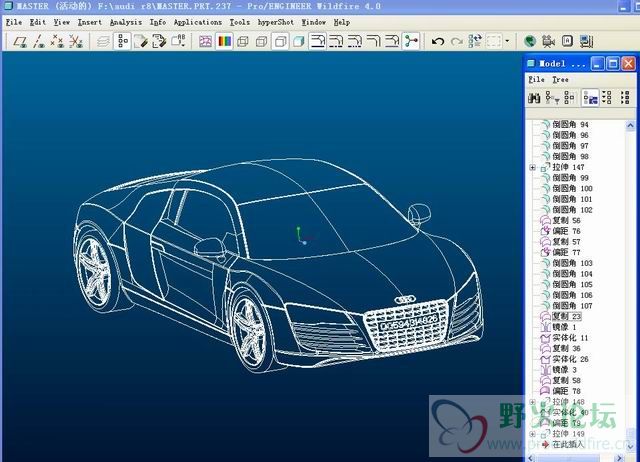Click the toolbar icon with pencil and sheet
Screen dimensions: 640x462
[141, 41]
